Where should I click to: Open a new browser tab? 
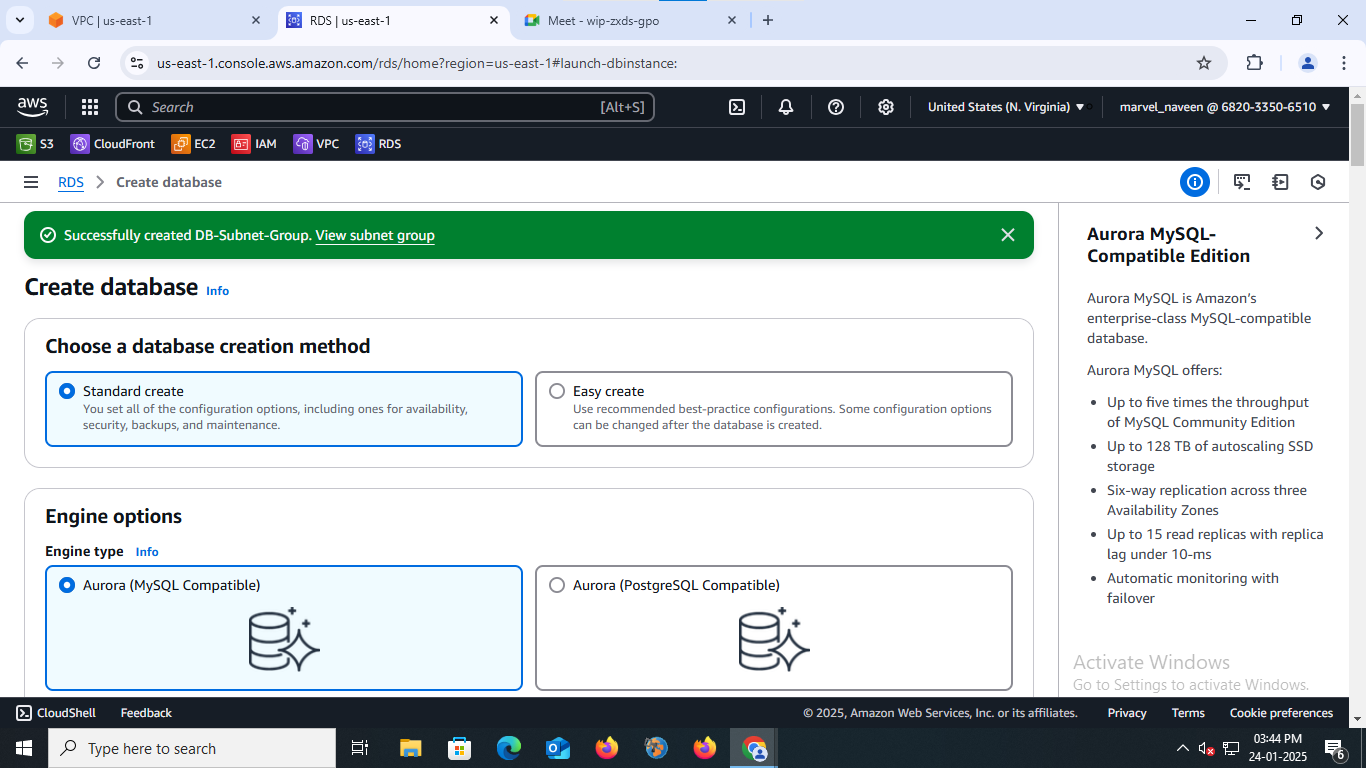768,20
